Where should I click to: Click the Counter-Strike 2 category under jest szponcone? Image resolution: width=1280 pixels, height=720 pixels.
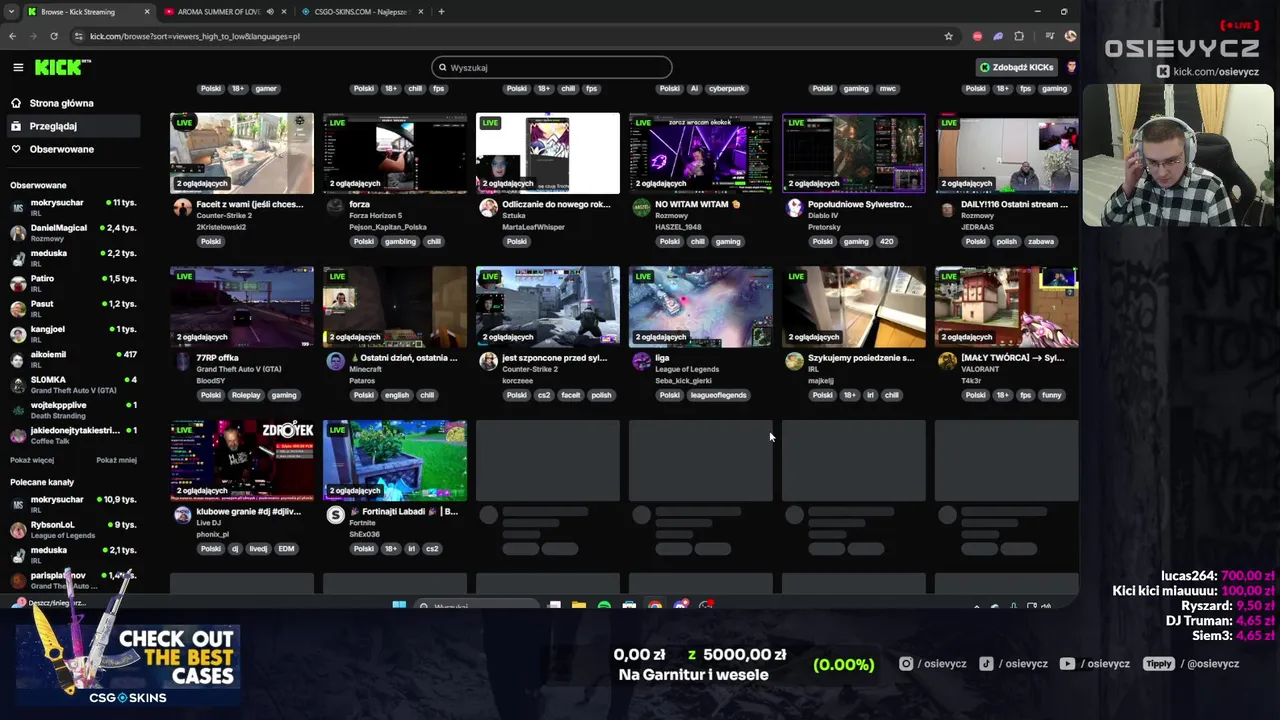click(x=530, y=369)
